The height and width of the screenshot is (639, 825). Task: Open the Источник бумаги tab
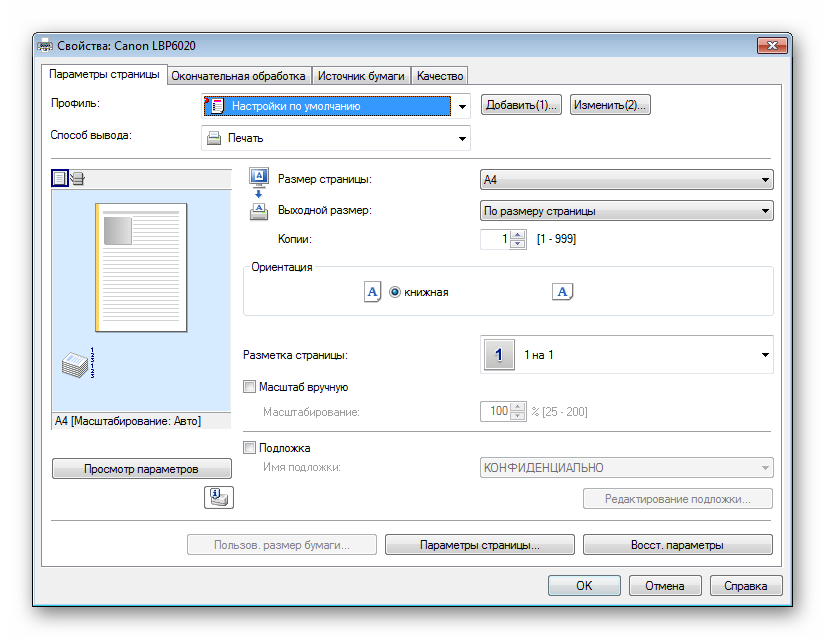(362, 76)
